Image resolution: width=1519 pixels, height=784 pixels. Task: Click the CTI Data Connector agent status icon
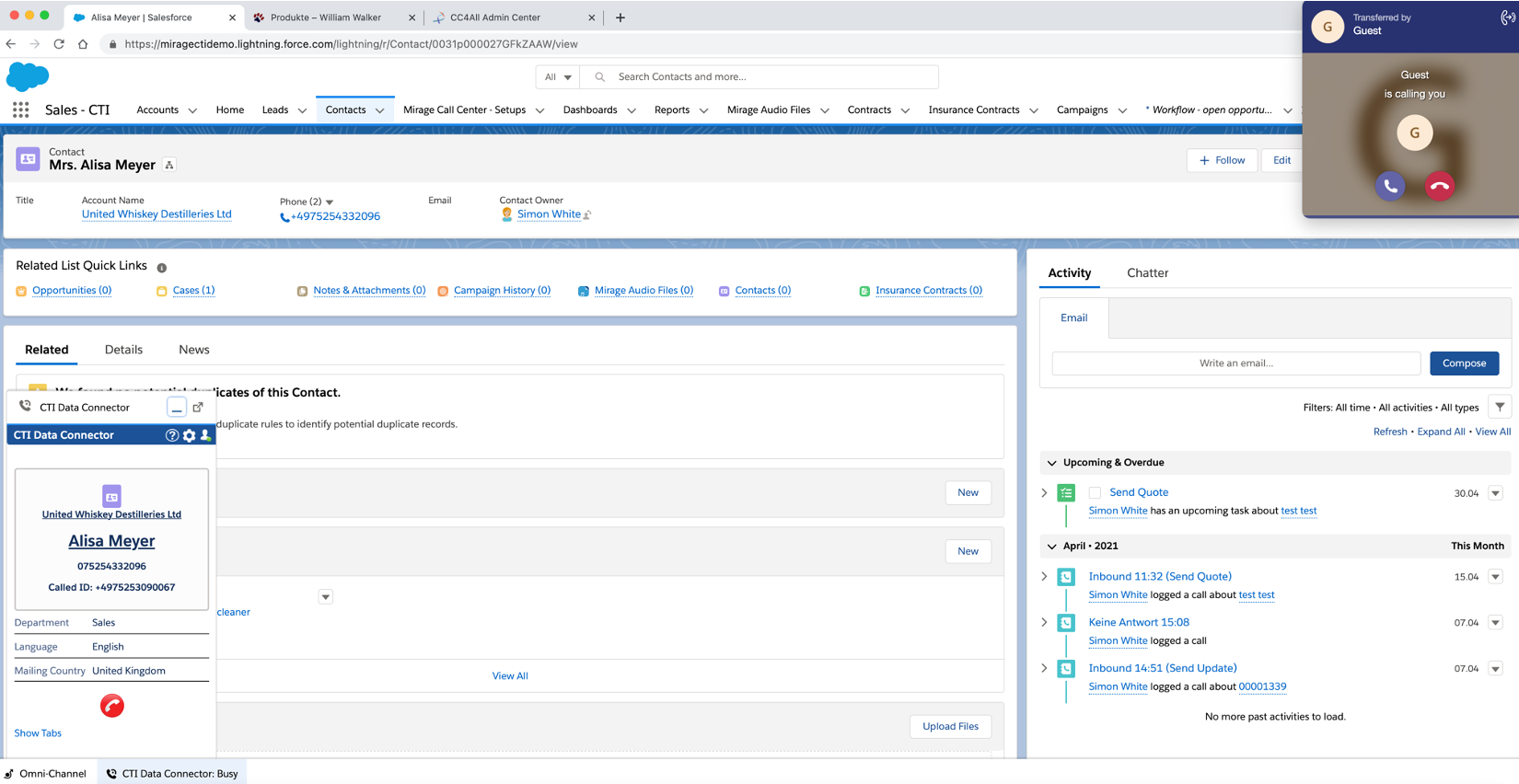click(205, 435)
